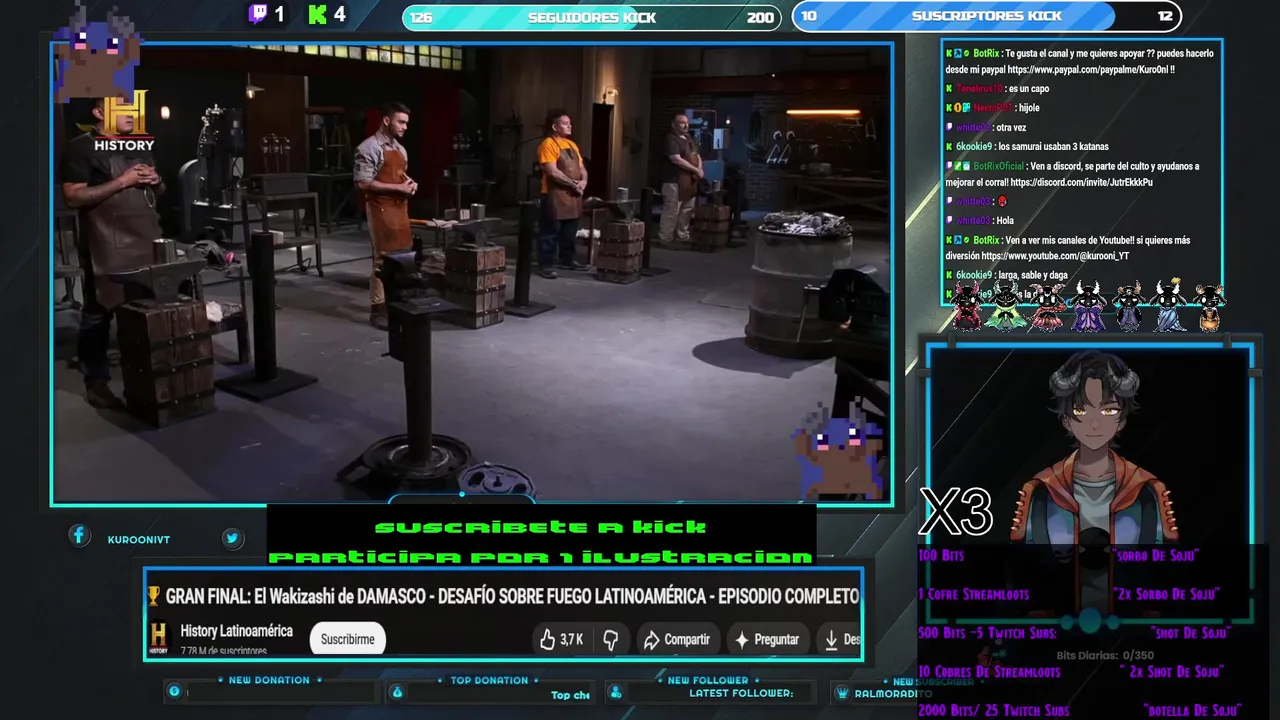Dislike the video with thumbs-down icon
1280x720 pixels.
611,640
